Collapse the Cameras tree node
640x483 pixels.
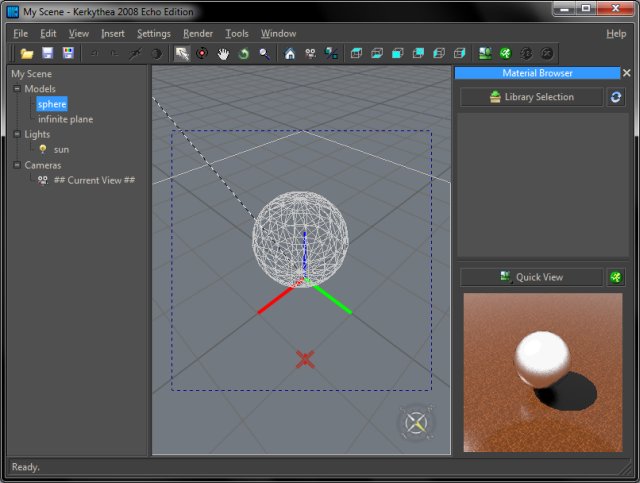16,165
